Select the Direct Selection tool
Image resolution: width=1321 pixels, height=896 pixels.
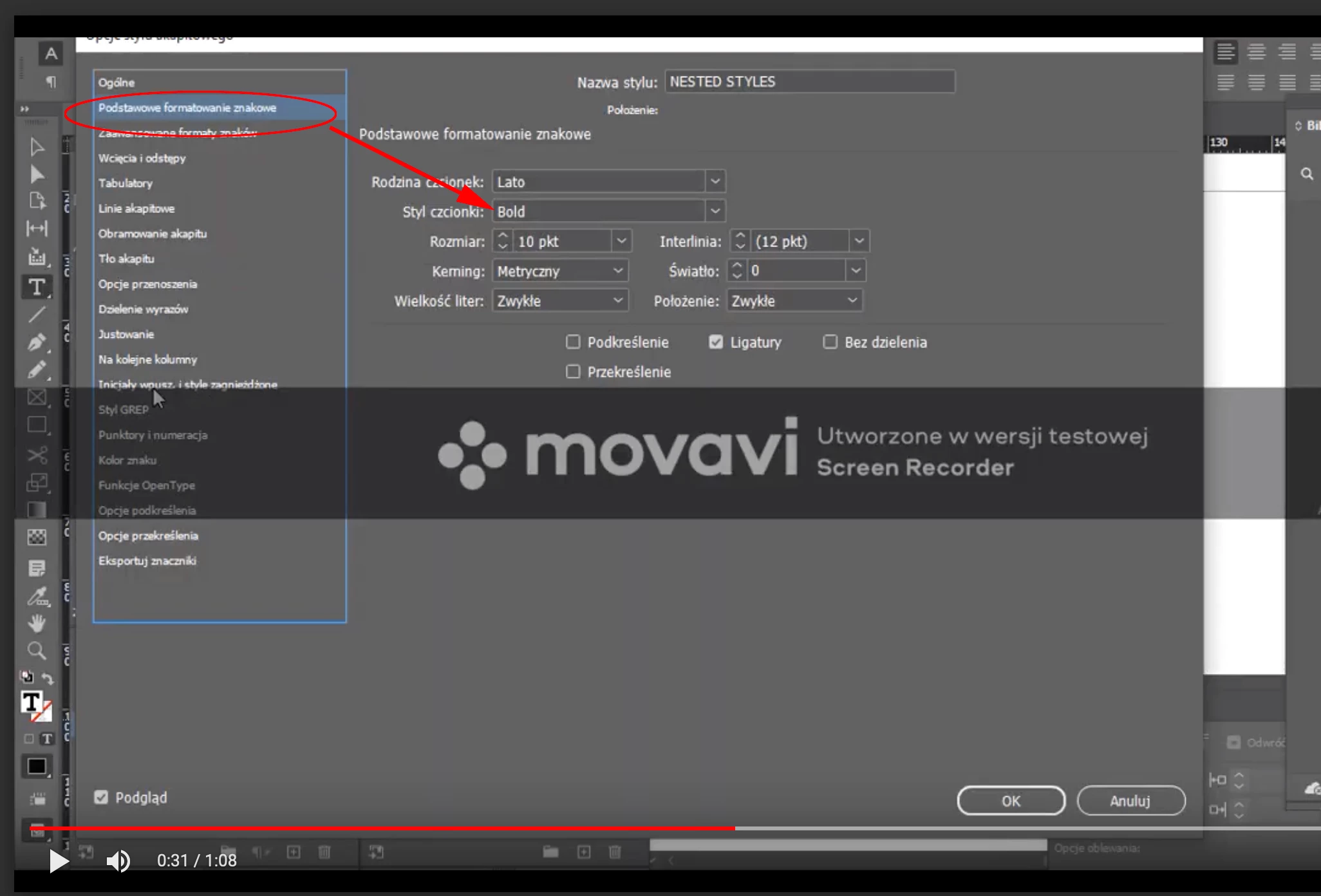pyautogui.click(x=37, y=175)
